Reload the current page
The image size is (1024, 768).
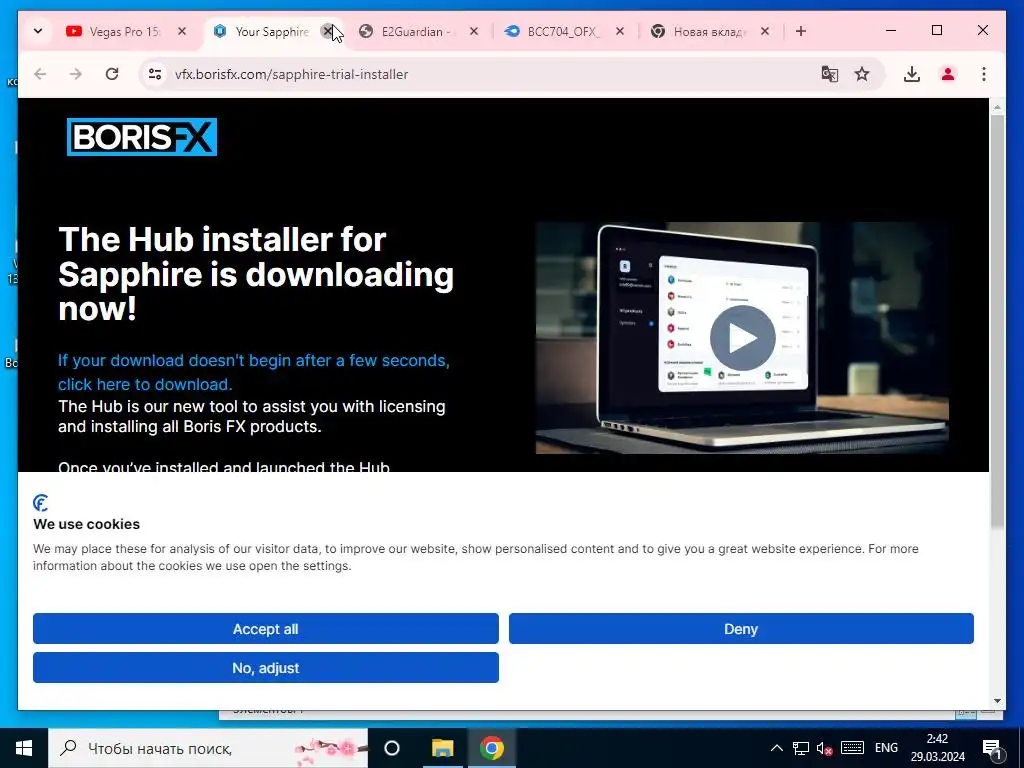(112, 74)
